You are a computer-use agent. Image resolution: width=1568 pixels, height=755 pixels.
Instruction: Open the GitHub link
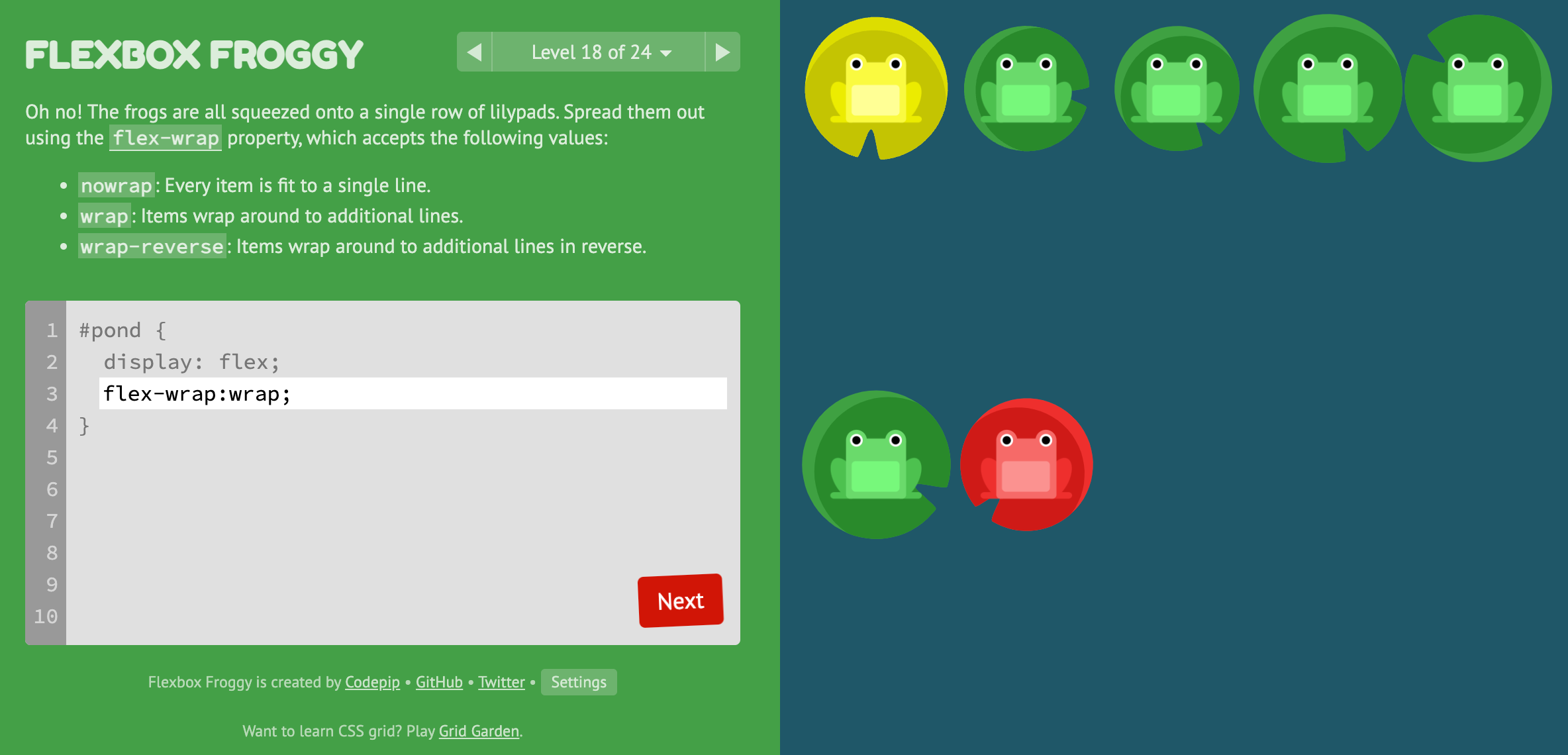439,682
